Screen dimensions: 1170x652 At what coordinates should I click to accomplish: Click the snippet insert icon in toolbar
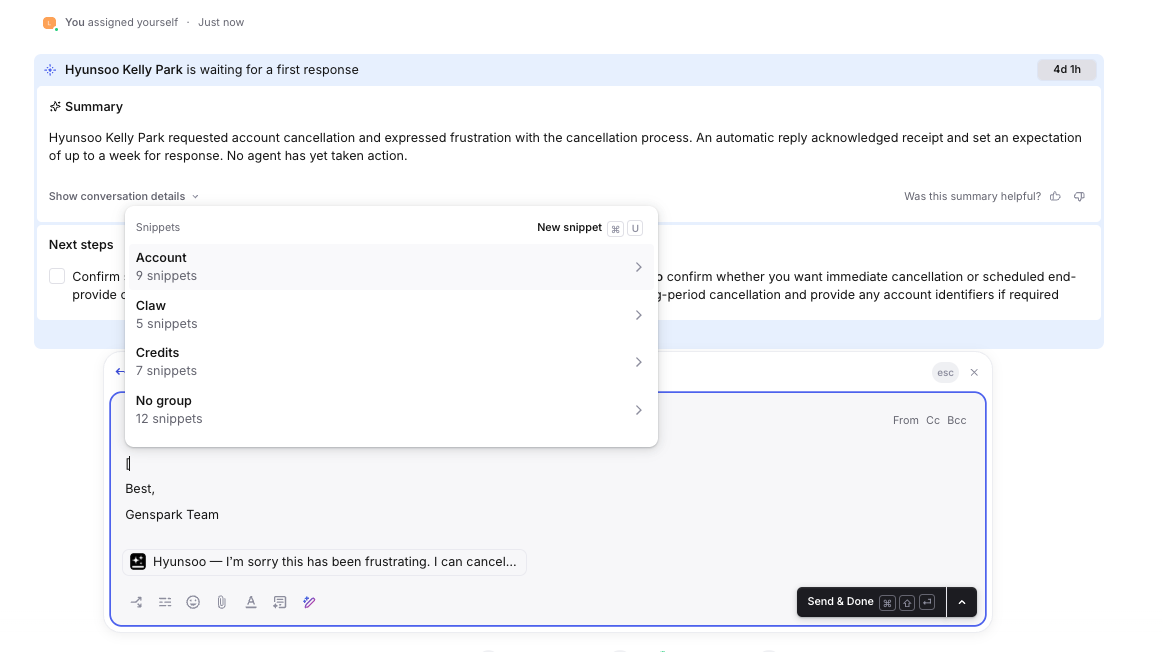(x=280, y=602)
